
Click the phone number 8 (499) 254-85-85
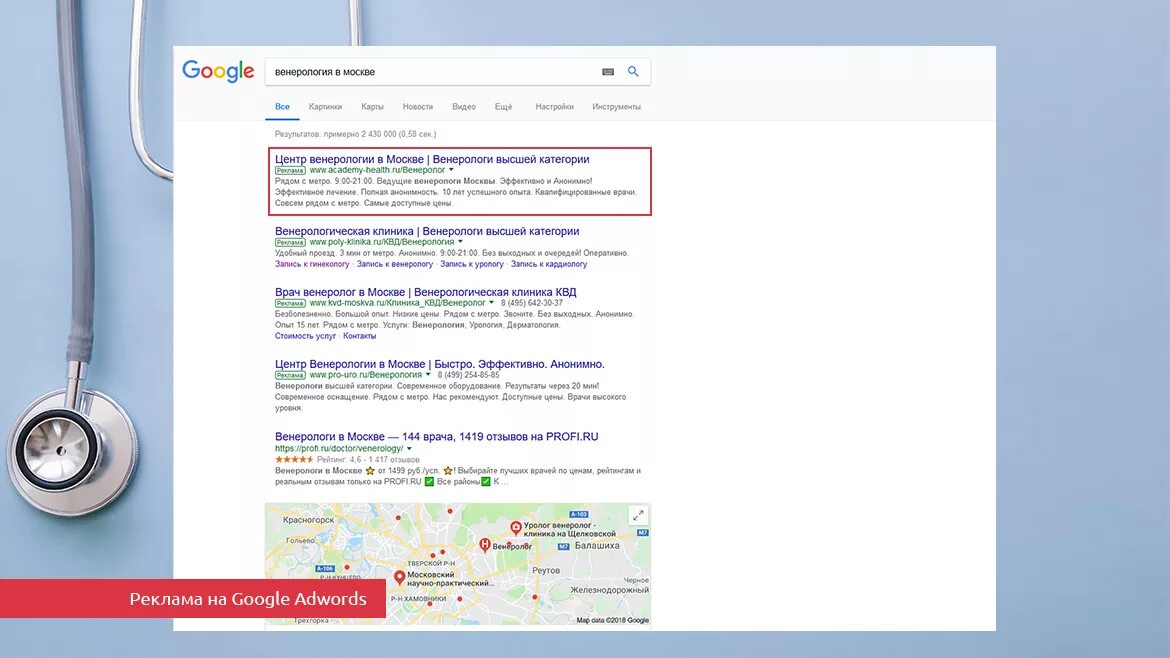pos(469,375)
